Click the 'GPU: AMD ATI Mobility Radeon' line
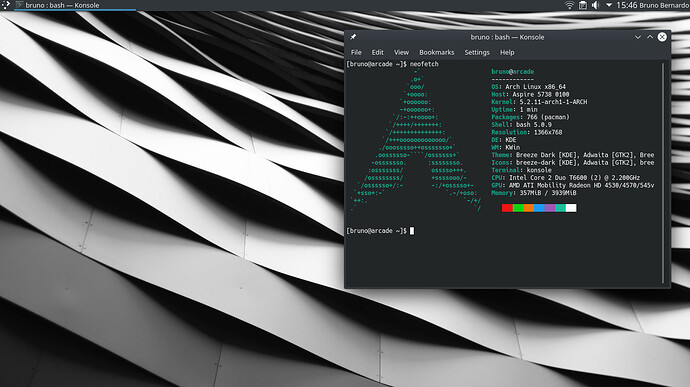 [573, 185]
